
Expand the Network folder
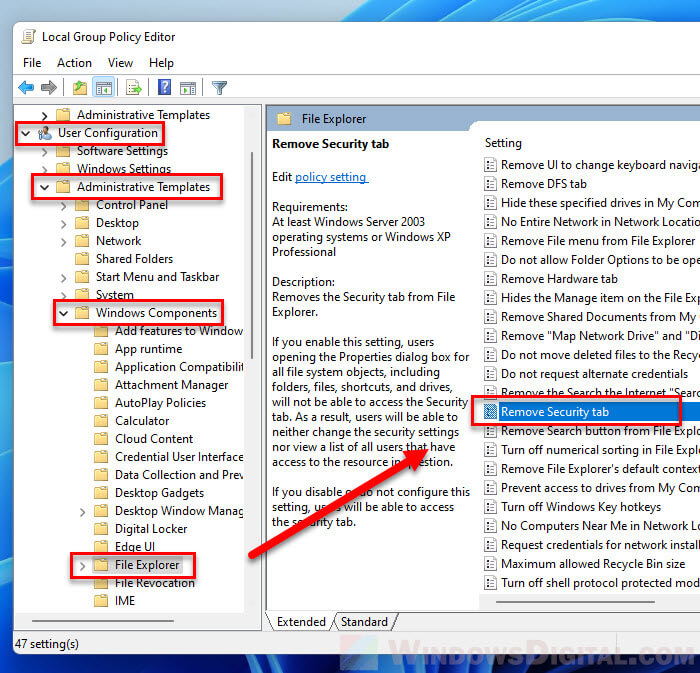(63, 242)
